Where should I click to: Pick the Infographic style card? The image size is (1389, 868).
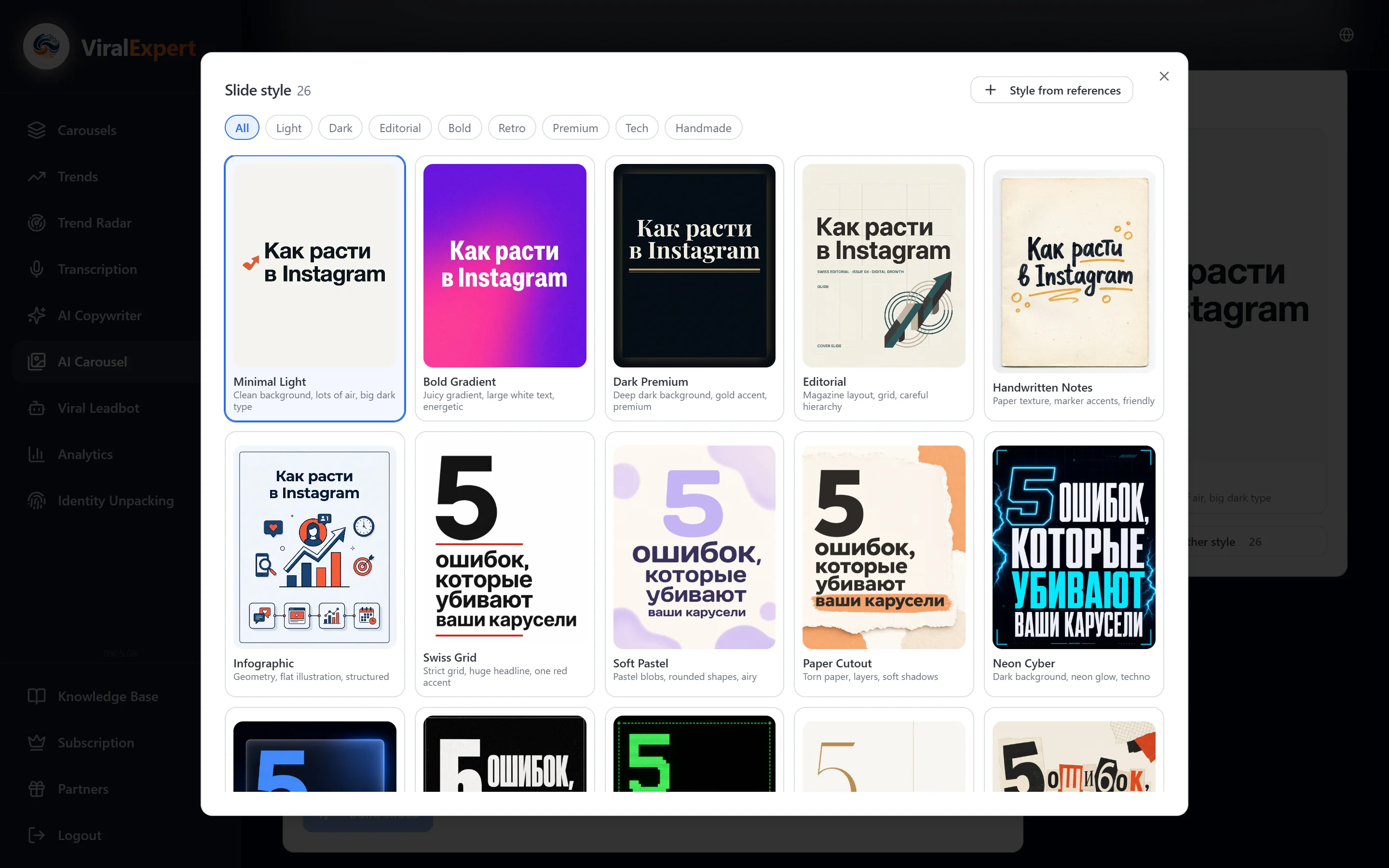tap(315, 564)
